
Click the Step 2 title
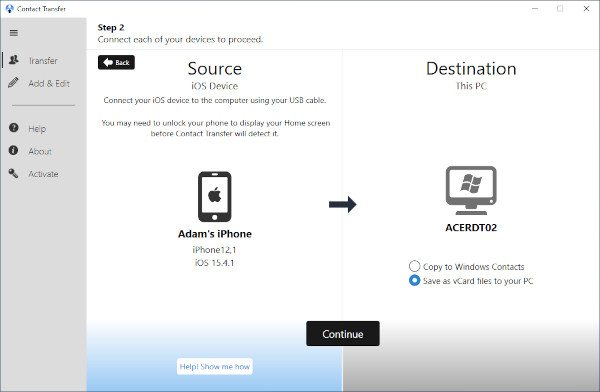coord(111,28)
